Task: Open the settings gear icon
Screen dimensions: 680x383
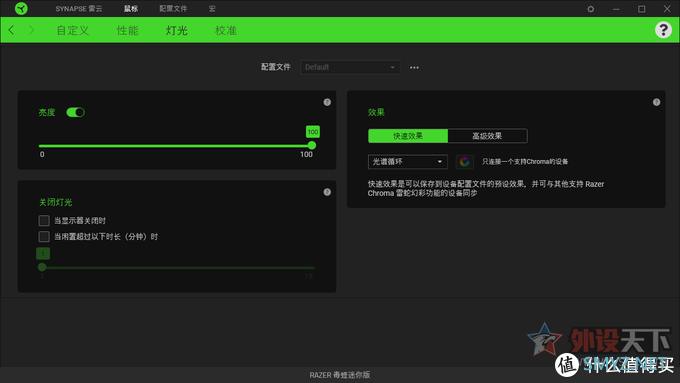Action: point(591,9)
